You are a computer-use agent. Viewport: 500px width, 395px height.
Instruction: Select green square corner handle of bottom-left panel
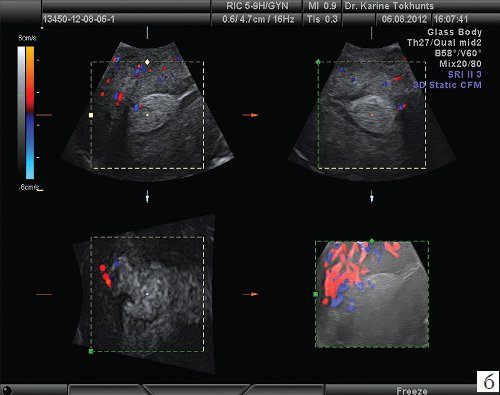91,351
